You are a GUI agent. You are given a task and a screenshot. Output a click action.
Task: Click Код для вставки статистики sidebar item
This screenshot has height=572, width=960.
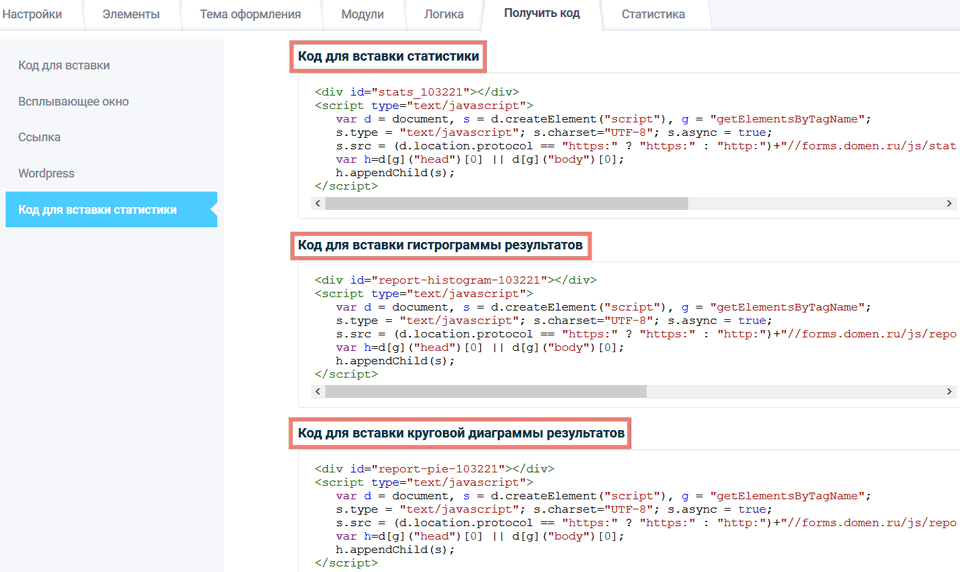click(x=98, y=210)
